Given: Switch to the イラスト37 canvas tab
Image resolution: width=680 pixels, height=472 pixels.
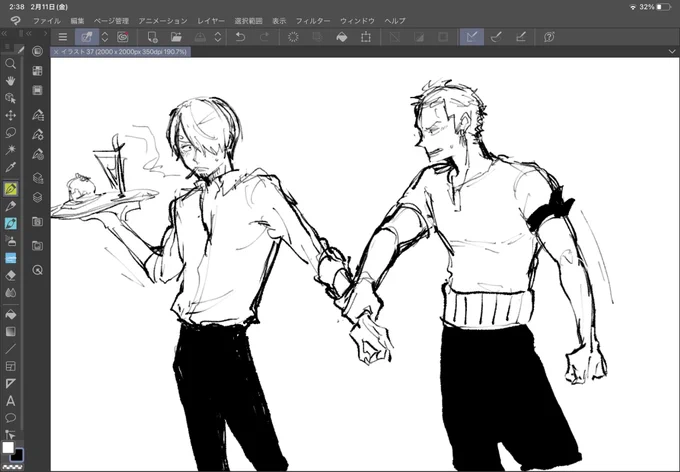Looking at the screenshot, I should pyautogui.click(x=121, y=52).
